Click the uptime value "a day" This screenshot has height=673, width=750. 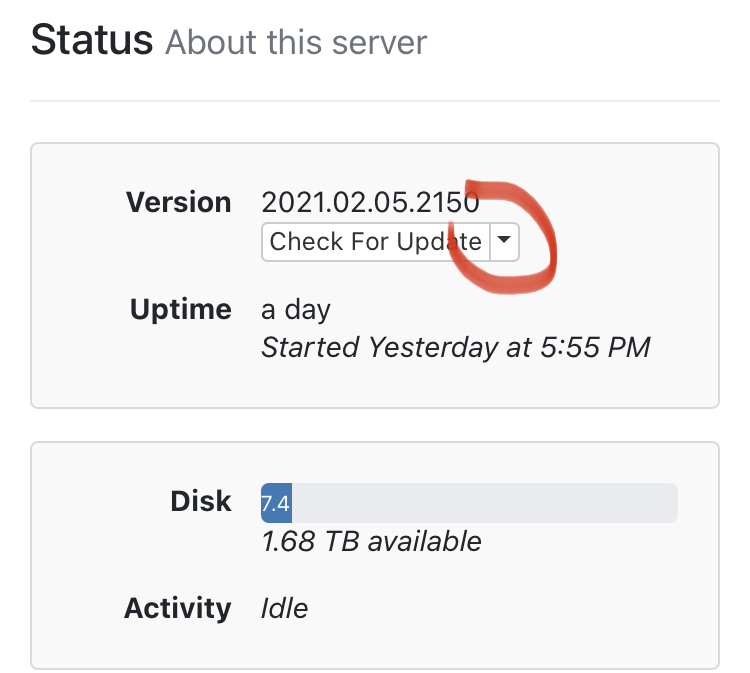(295, 309)
